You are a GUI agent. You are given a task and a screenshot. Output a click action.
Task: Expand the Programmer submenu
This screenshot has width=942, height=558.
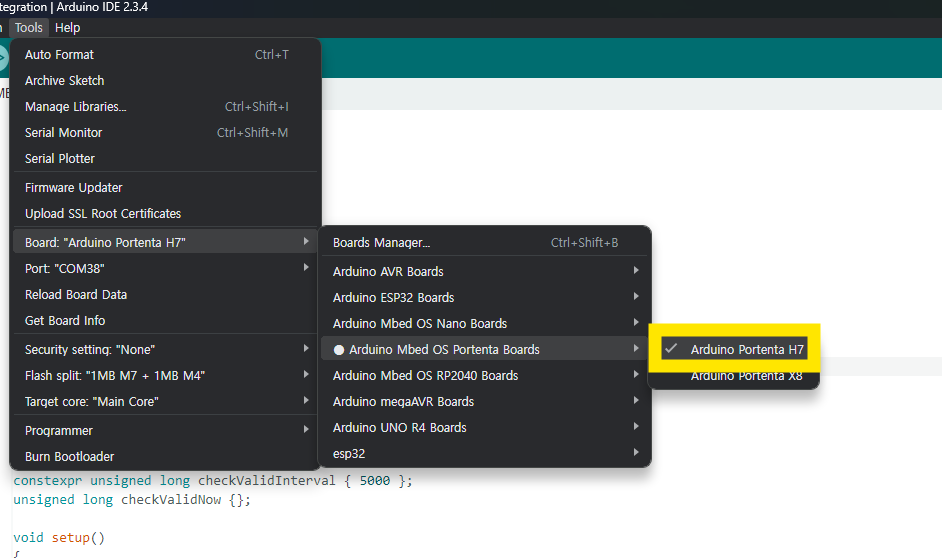tap(165, 431)
